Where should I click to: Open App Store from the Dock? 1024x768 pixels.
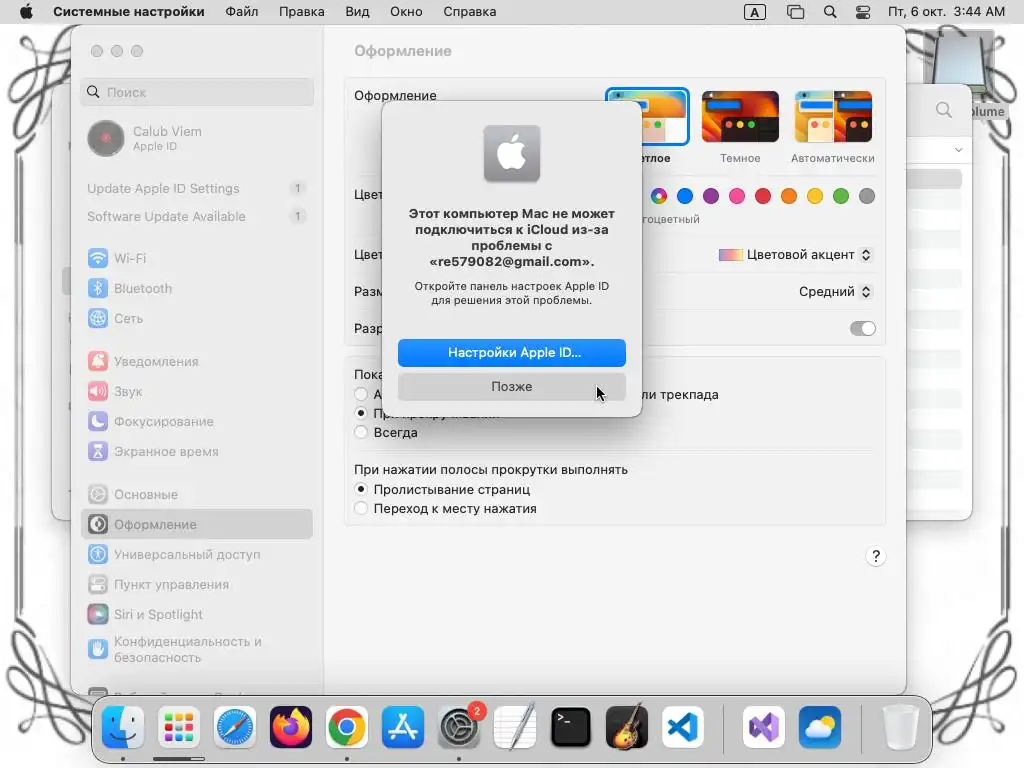[x=403, y=727]
